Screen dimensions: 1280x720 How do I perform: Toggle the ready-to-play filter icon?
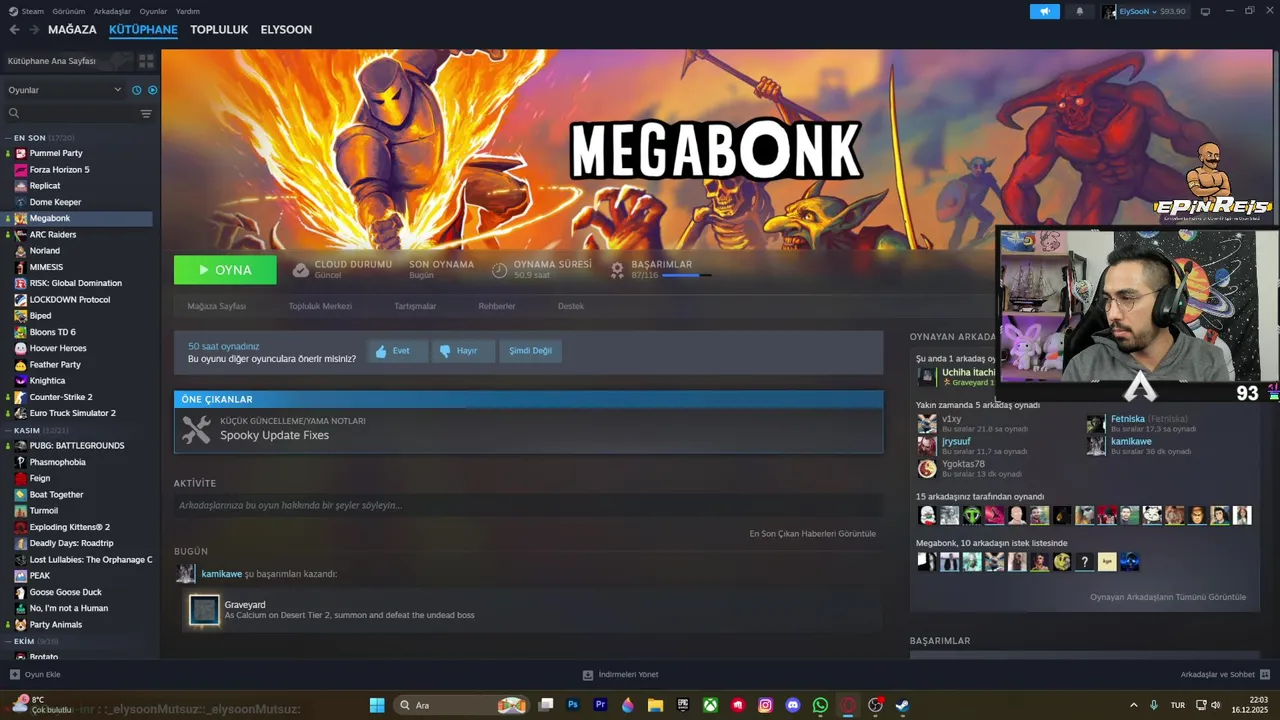tap(152, 90)
